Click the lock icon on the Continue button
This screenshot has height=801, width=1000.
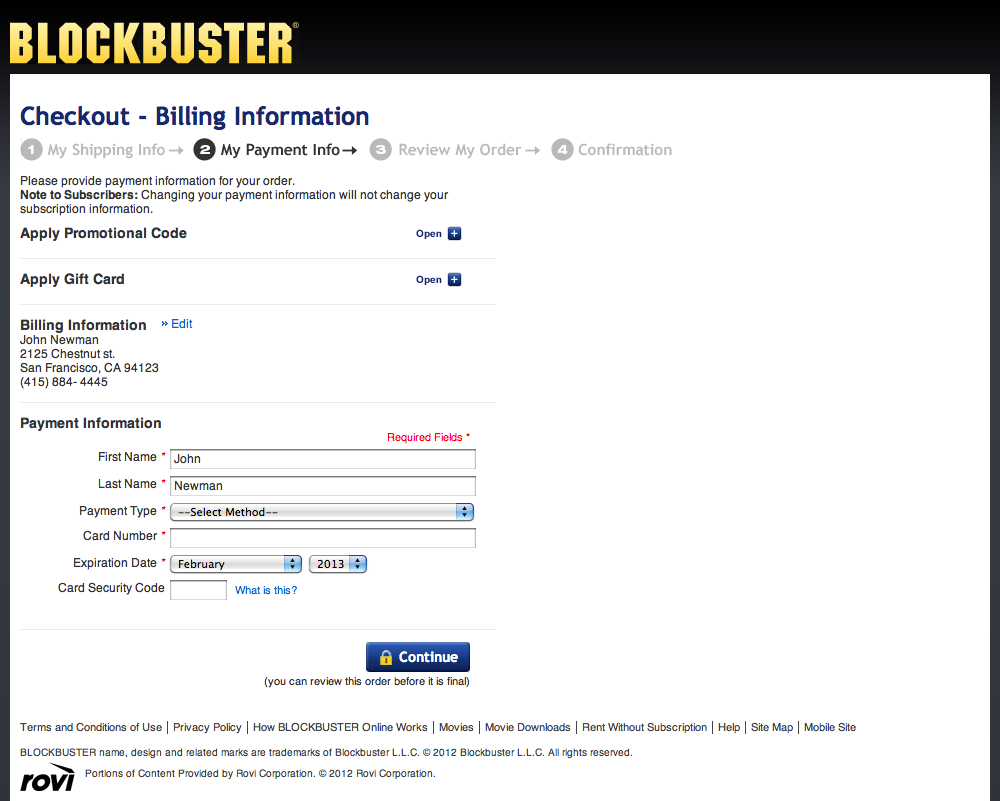coord(387,656)
